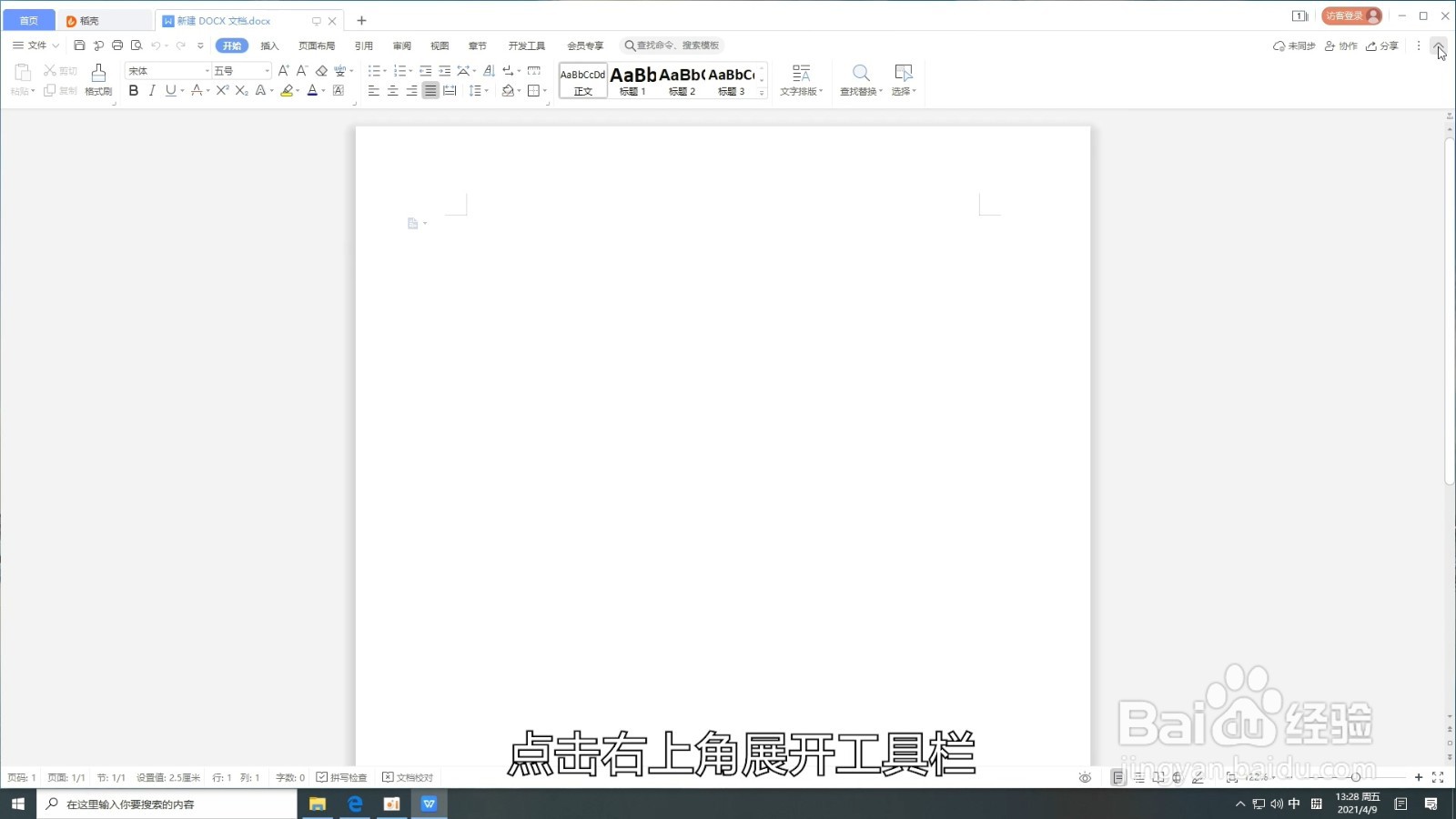Image resolution: width=1456 pixels, height=819 pixels.
Task: Toggle underline formatting
Action: point(170,90)
